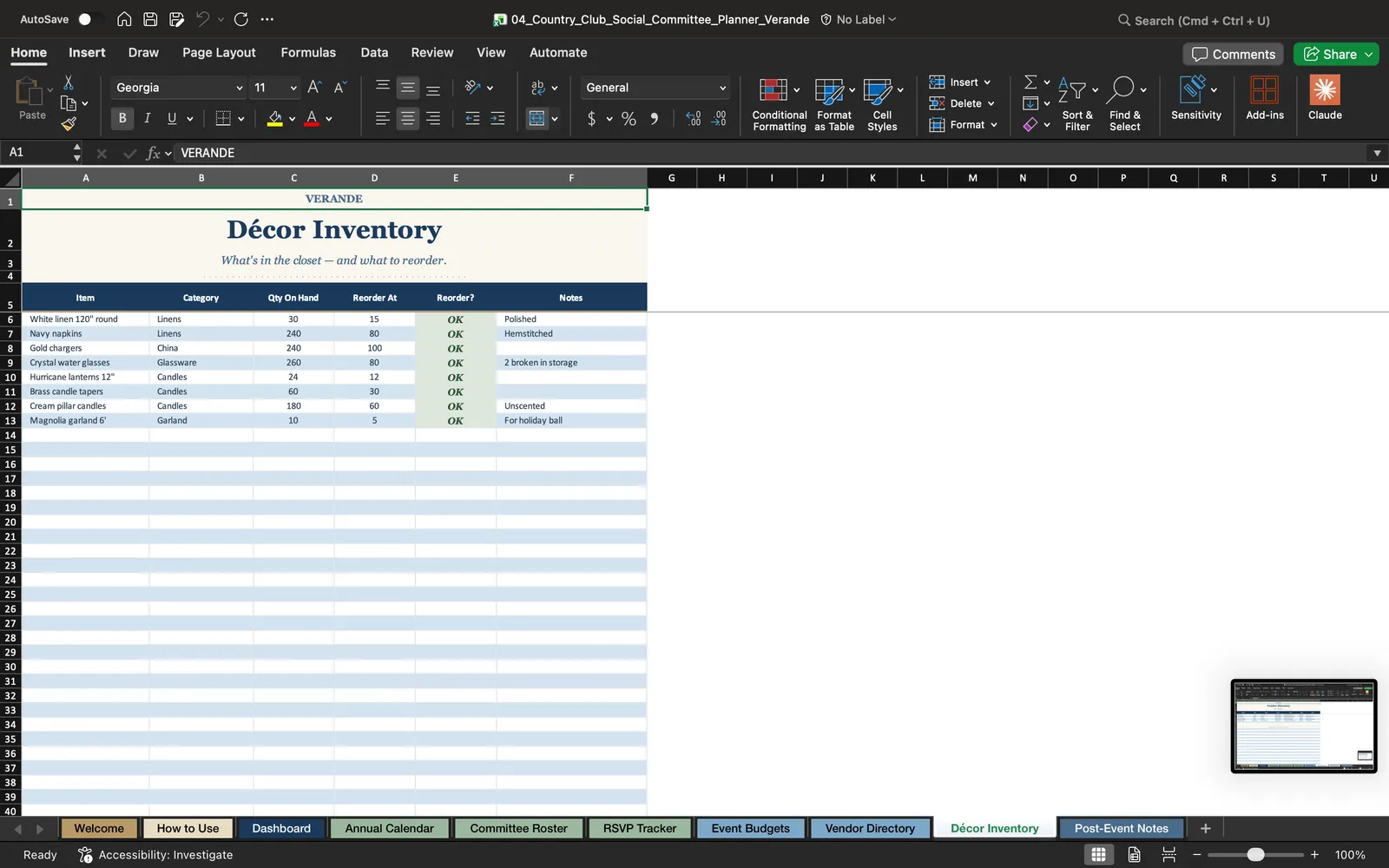Activate the Format Painter brush
Screen dimensions: 1389x868
(x=69, y=124)
